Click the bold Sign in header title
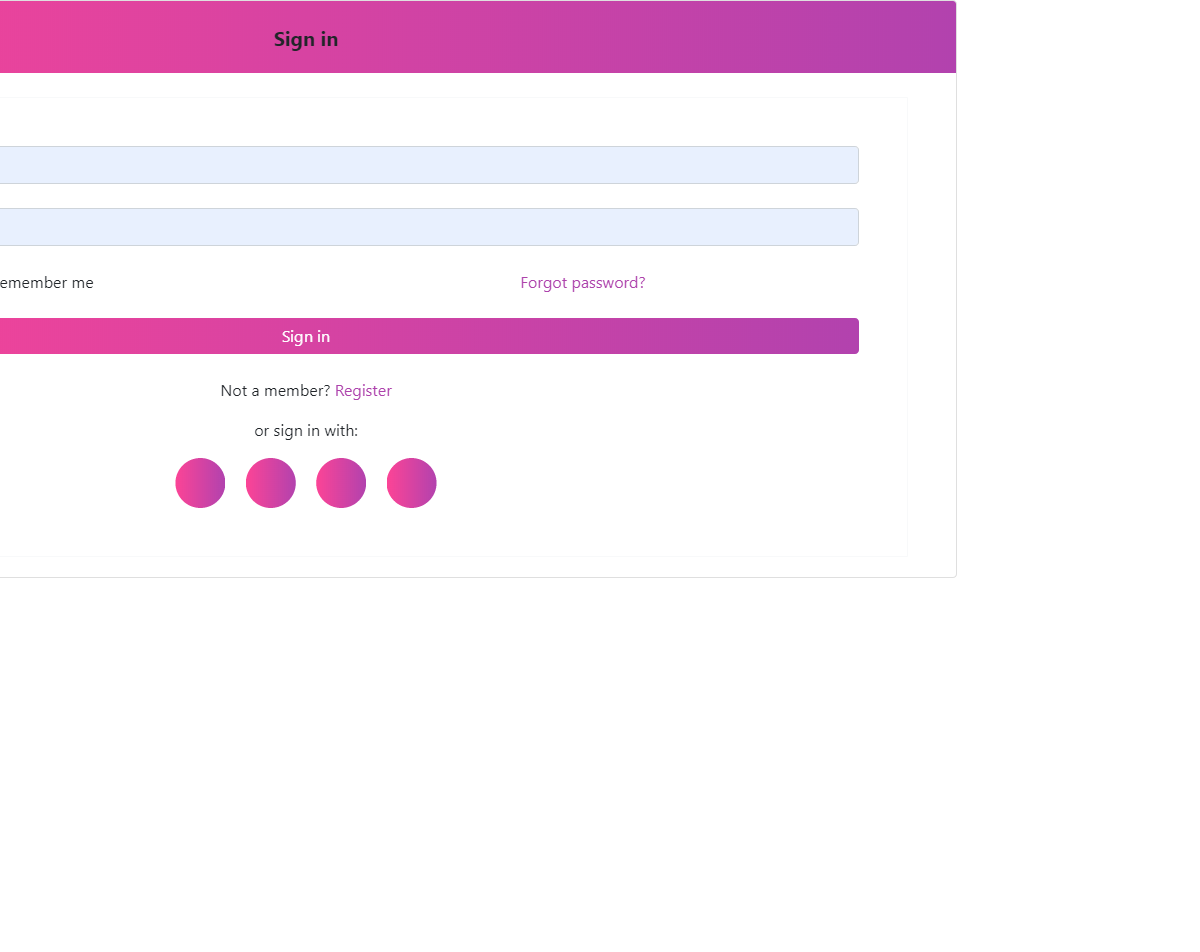1200x952 pixels. click(x=306, y=39)
